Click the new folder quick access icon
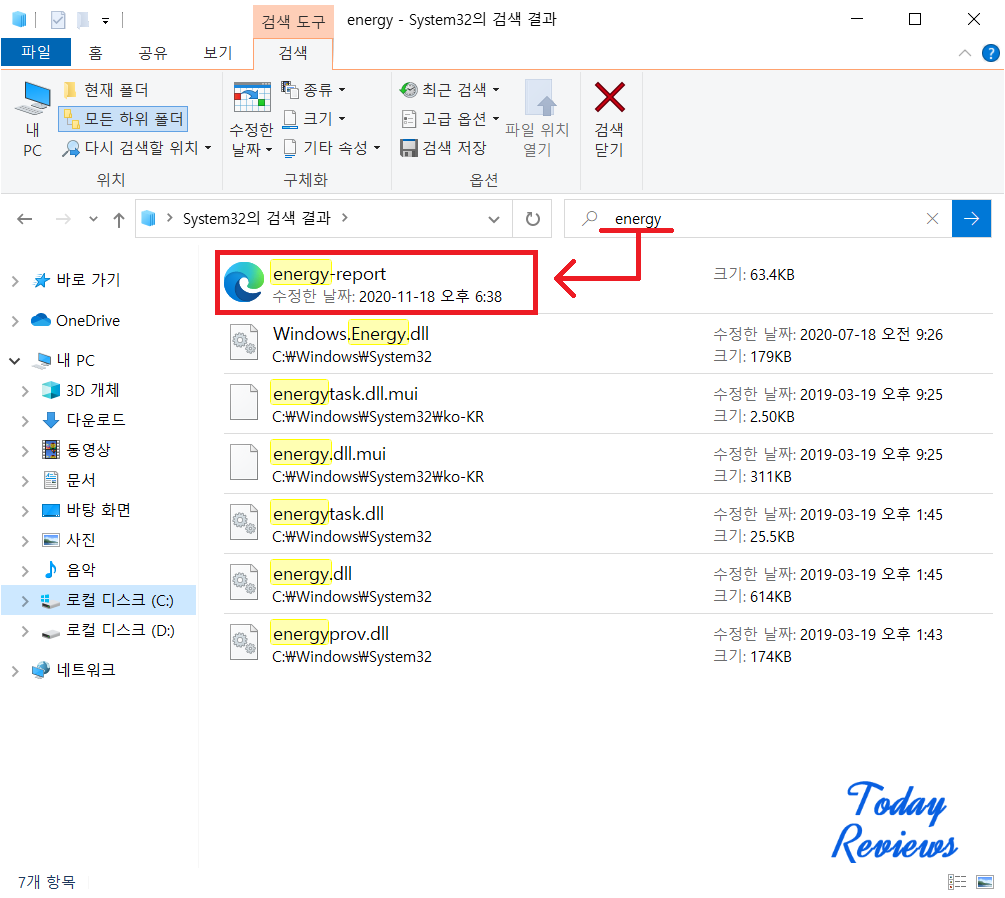 tap(83, 21)
